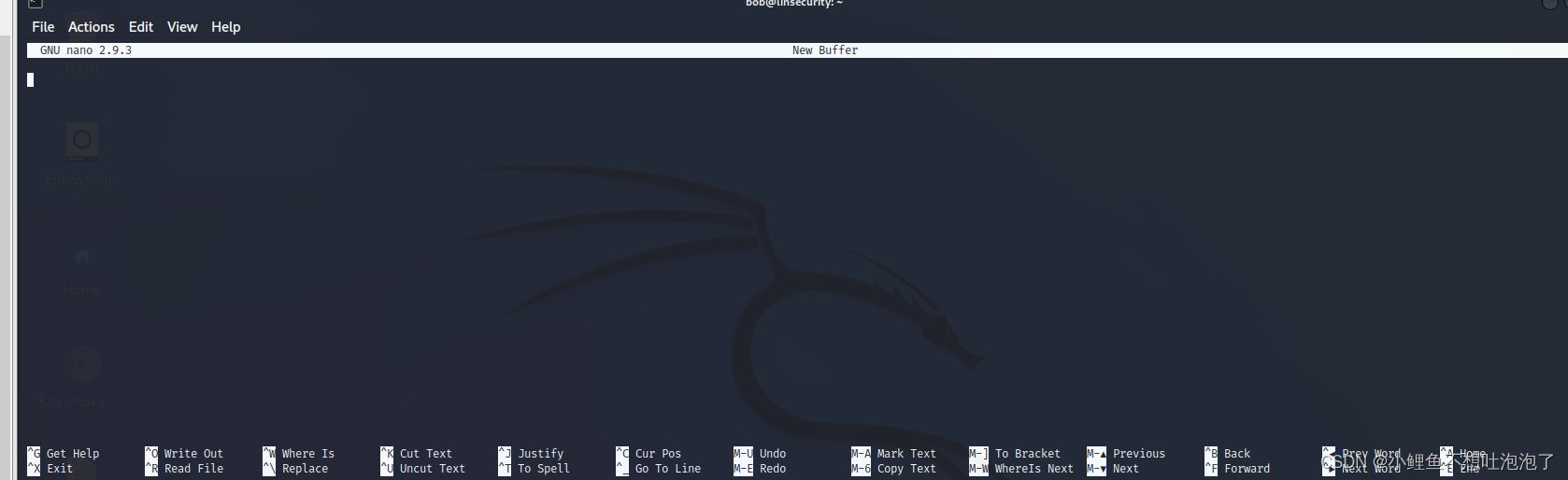Click the 'Read File' shortcut label
Screen dimensions: 1568x480
click(x=193, y=469)
